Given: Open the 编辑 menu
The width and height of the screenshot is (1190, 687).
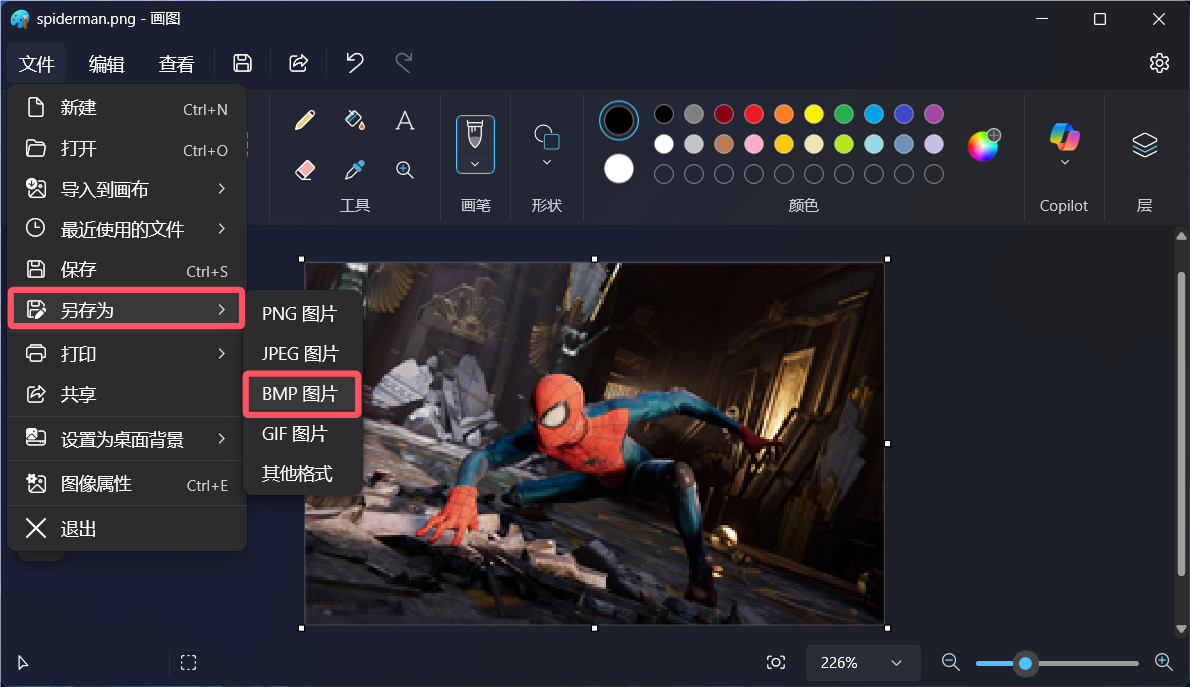Looking at the screenshot, I should pyautogui.click(x=106, y=64).
